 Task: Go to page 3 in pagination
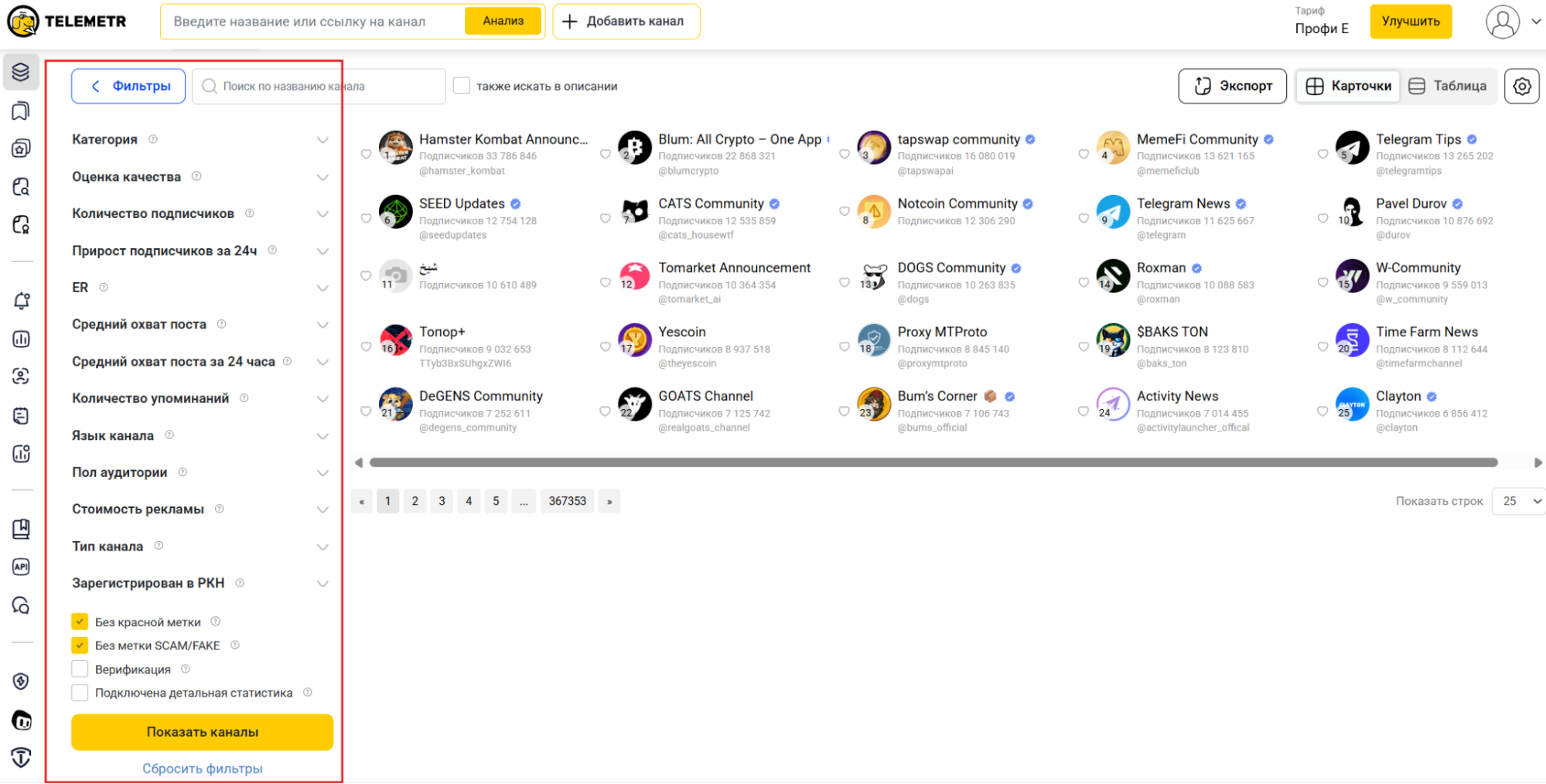pos(442,501)
